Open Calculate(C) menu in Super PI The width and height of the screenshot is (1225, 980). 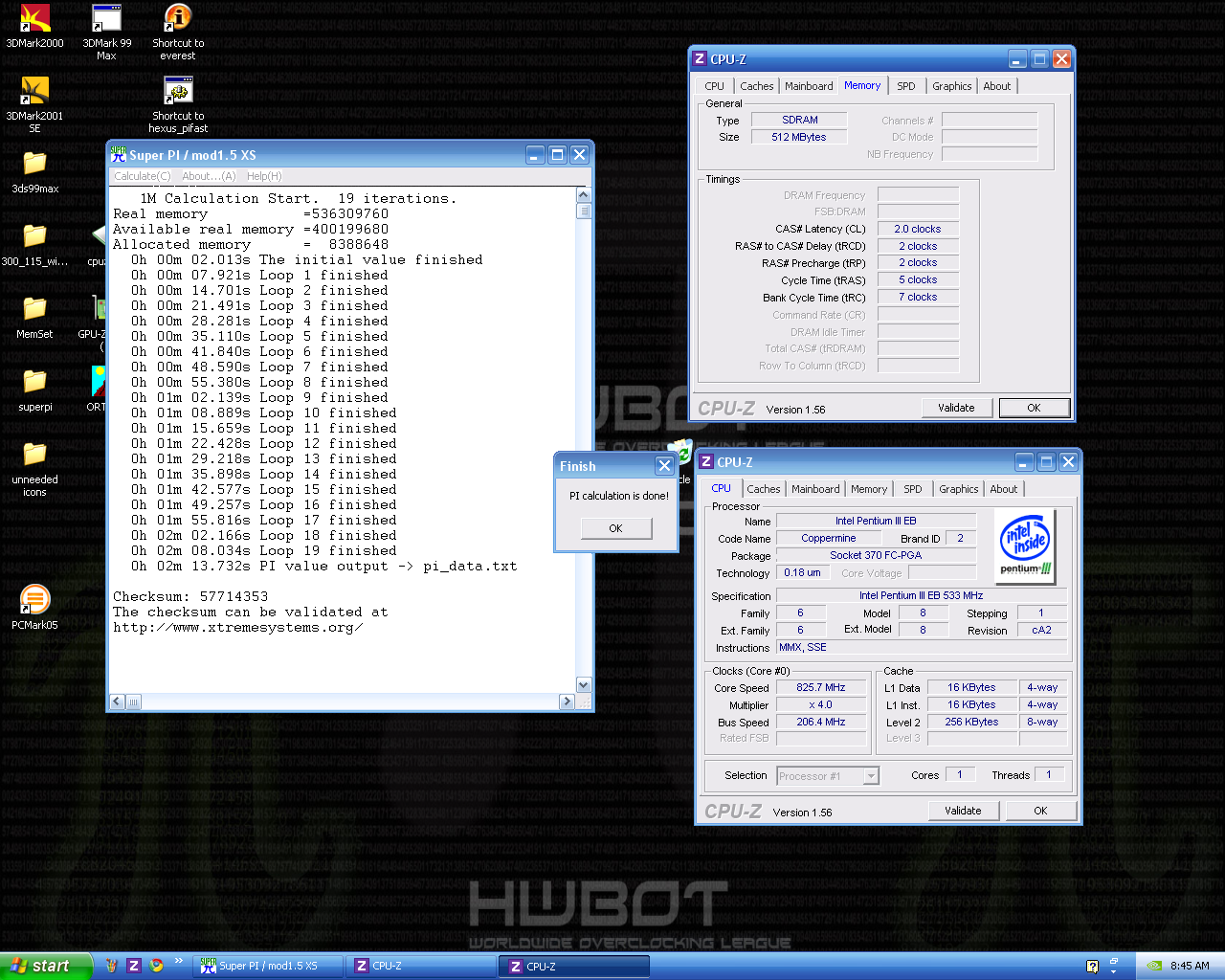[x=143, y=176]
